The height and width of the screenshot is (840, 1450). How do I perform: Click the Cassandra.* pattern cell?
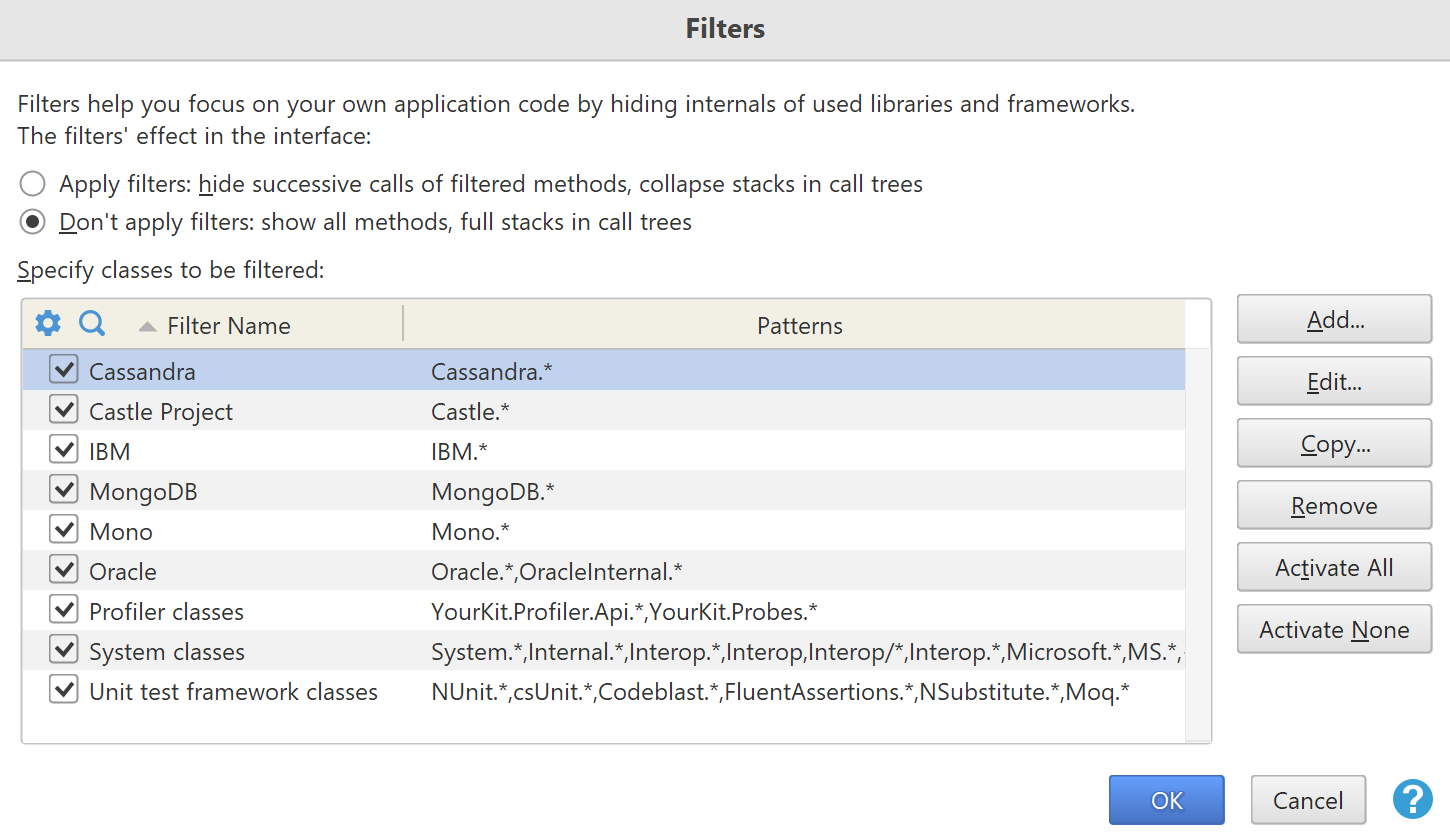492,372
